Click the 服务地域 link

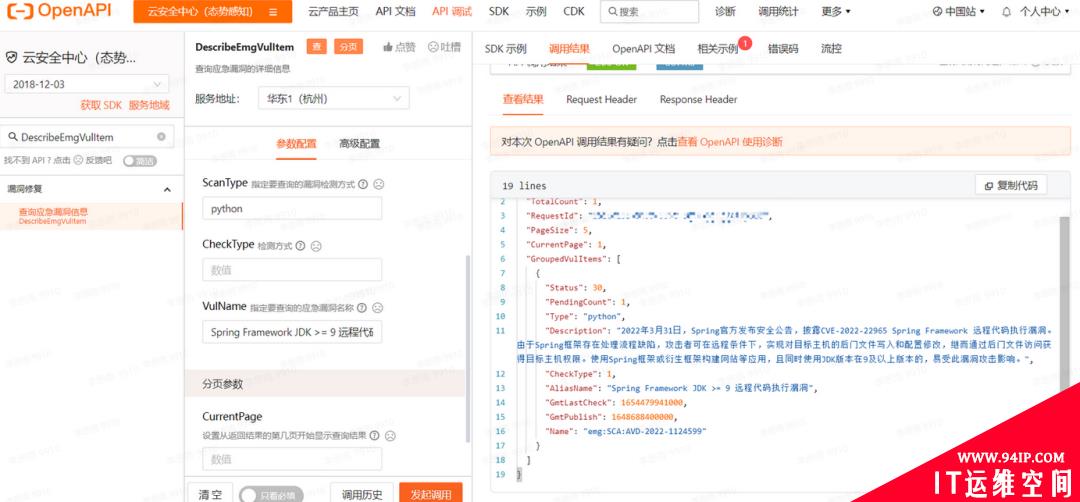point(149,105)
